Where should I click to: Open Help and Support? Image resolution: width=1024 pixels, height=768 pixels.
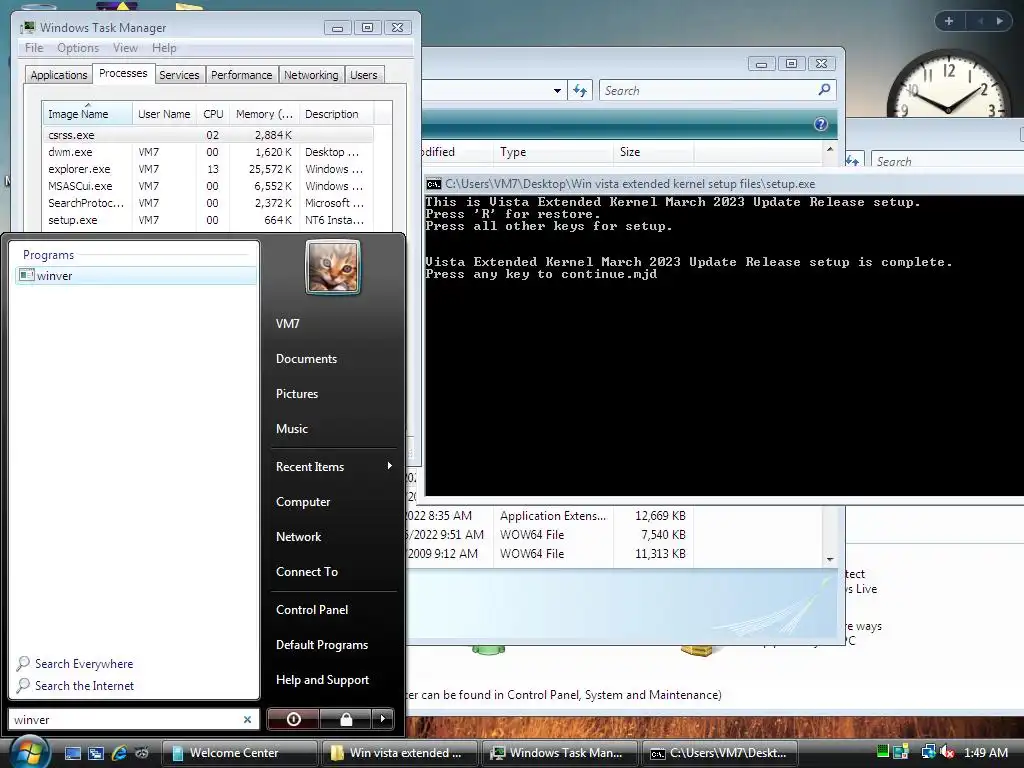pyautogui.click(x=322, y=680)
